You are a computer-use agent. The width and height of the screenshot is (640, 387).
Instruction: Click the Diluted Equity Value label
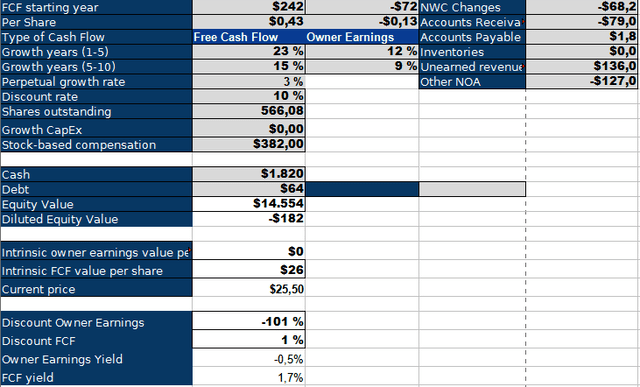(x=96, y=219)
